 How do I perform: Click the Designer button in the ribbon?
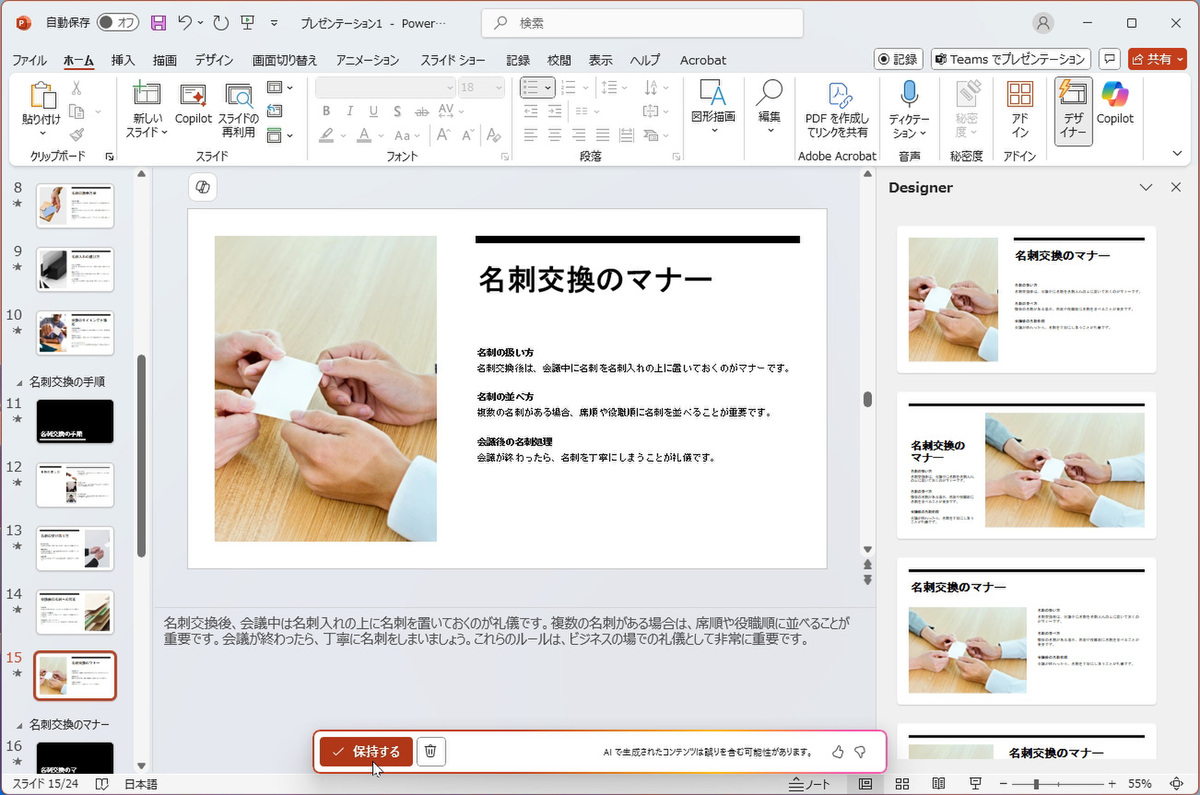point(1073,110)
